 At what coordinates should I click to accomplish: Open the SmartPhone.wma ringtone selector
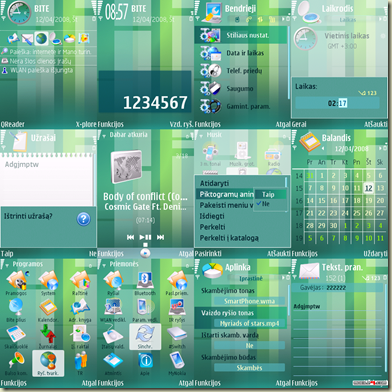[249, 301]
